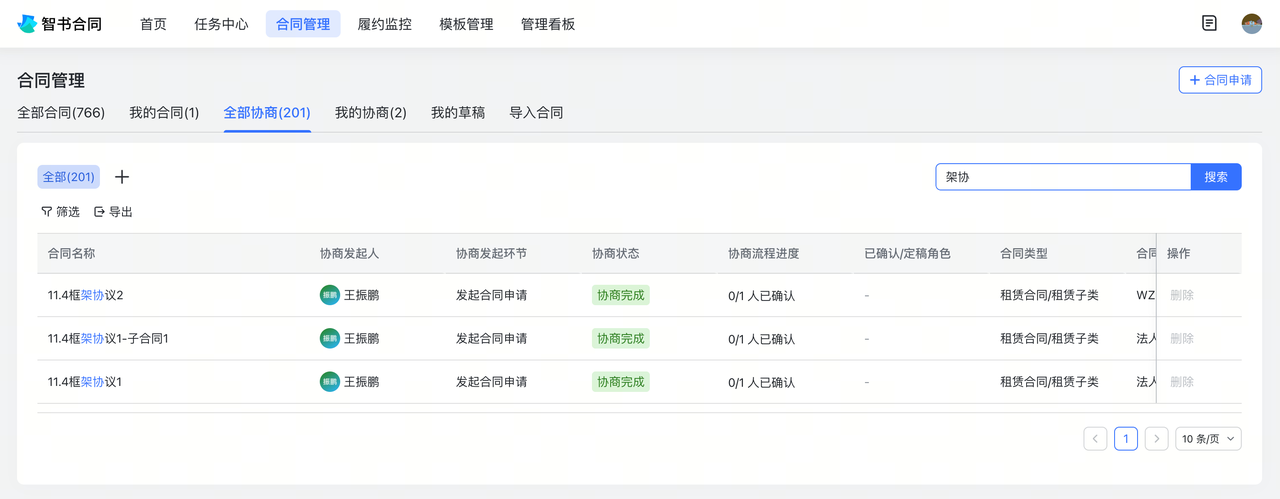Open 模板管理 in top navigation
This screenshot has width=1280, height=499.
click(x=466, y=24)
